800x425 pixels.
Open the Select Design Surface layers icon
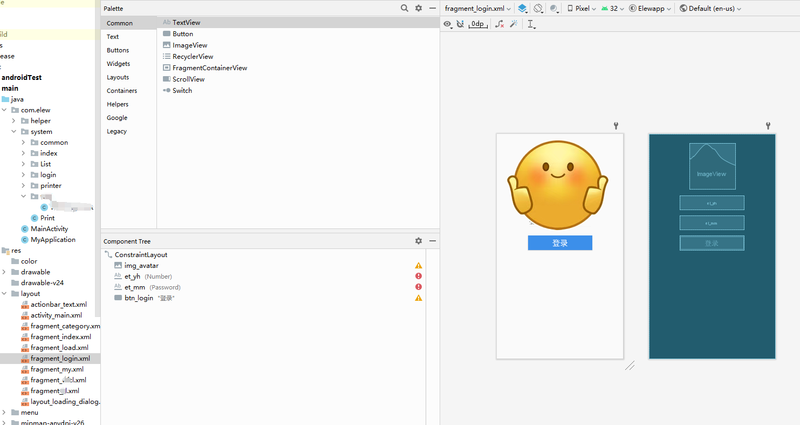[x=522, y=8]
